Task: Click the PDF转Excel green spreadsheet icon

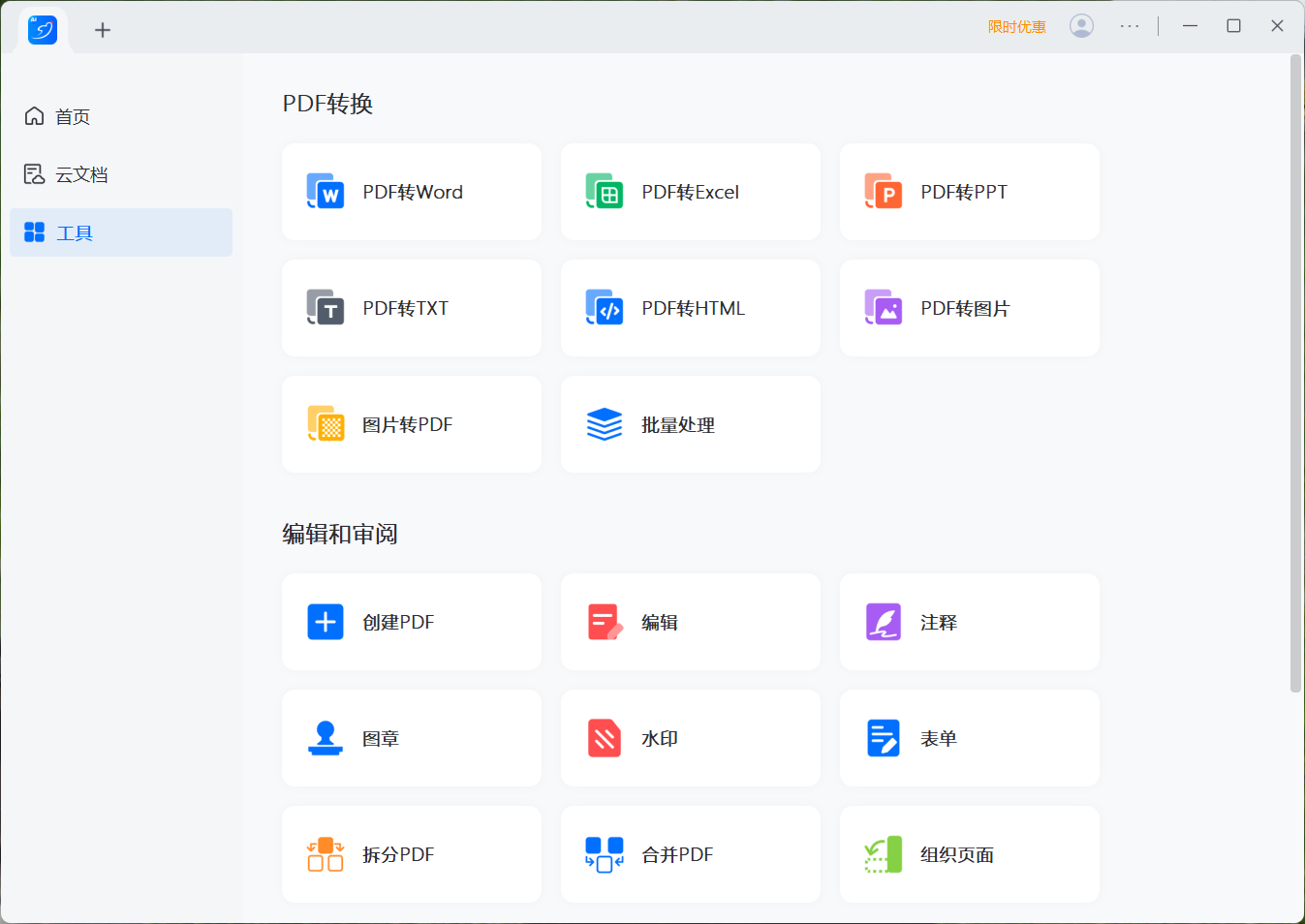Action: (605, 192)
